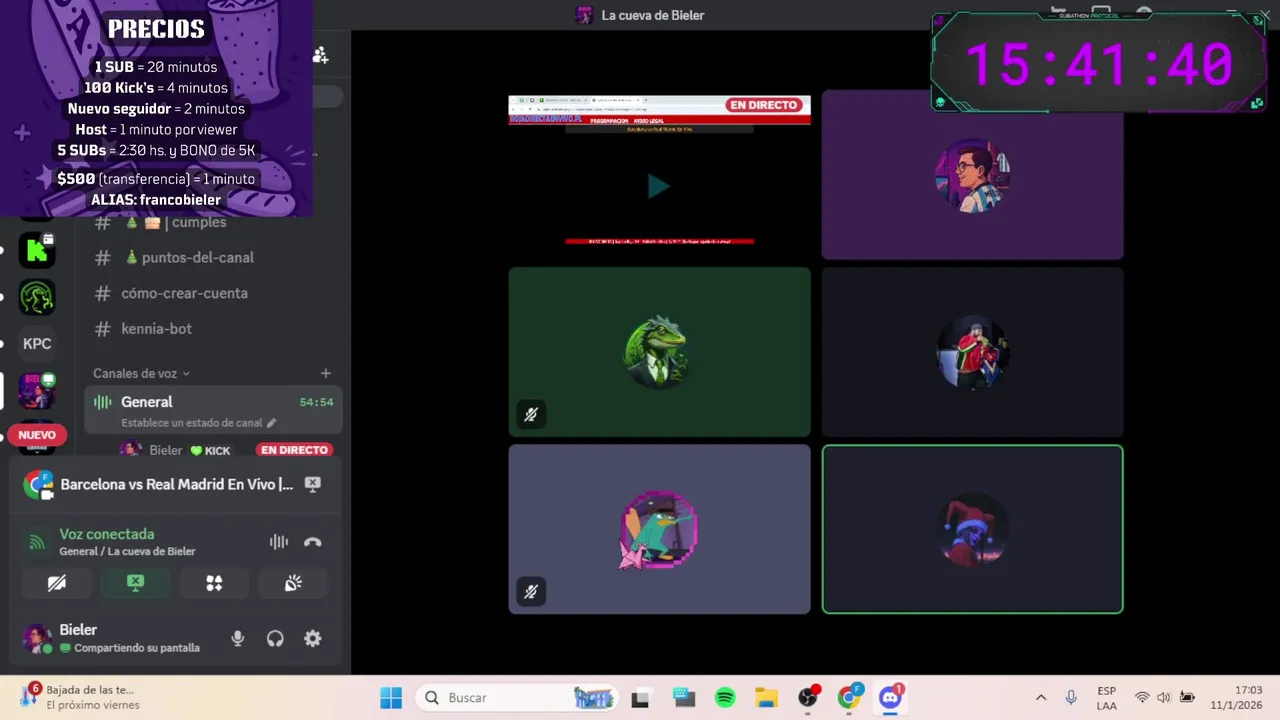Screen dimensions: 1280x720
Task: Toggle noise suppression waveform icon
Action: [279, 542]
